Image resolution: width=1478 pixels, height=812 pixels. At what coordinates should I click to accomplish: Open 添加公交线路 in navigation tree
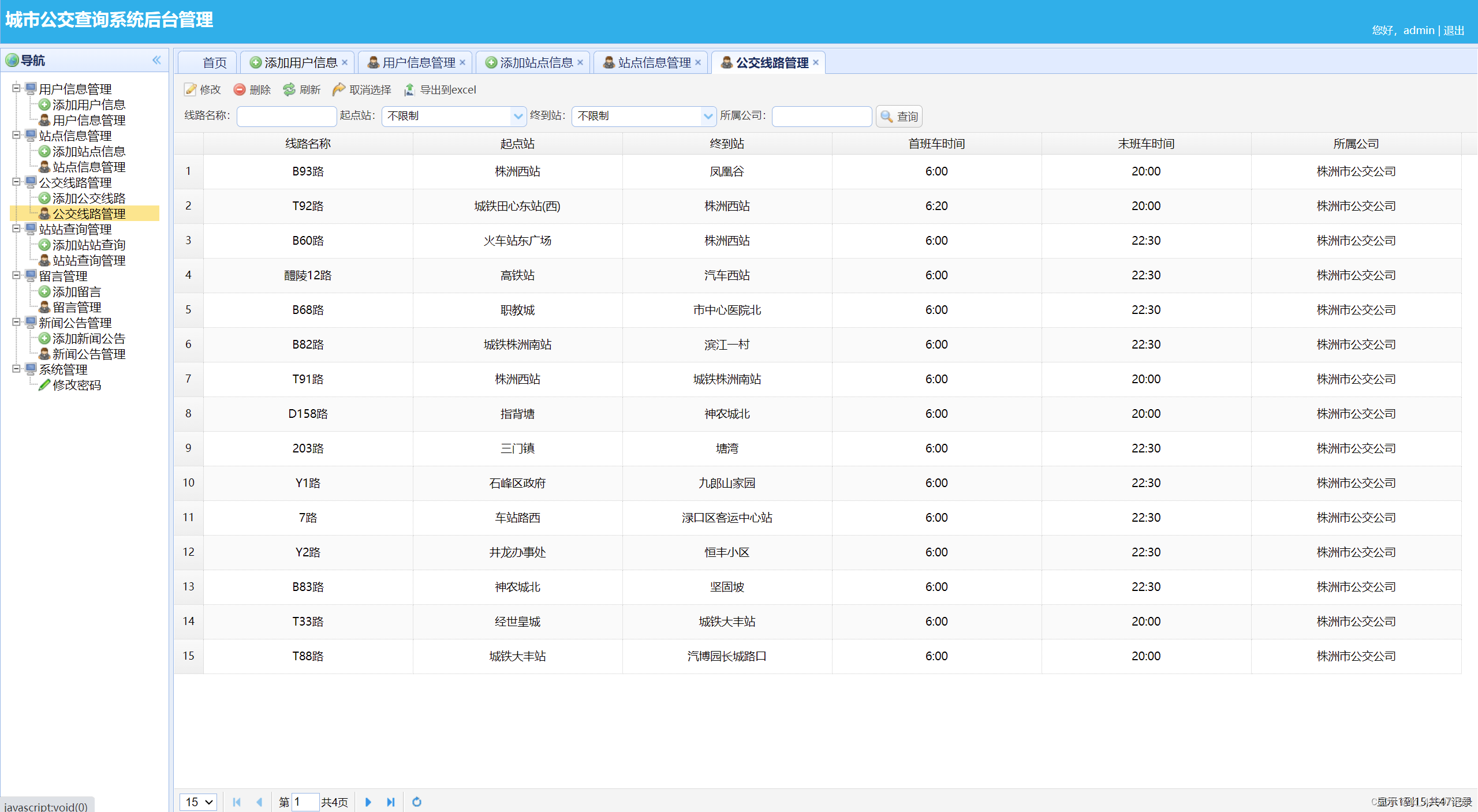[89, 198]
